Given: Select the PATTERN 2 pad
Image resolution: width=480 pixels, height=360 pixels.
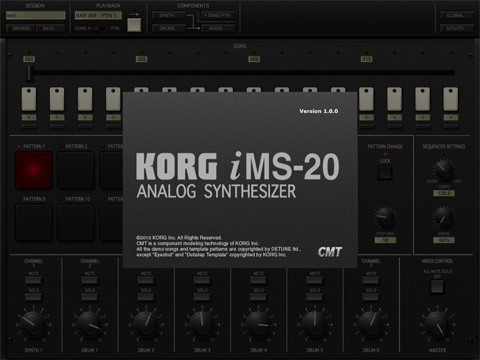Looking at the screenshot, I should (76, 170).
